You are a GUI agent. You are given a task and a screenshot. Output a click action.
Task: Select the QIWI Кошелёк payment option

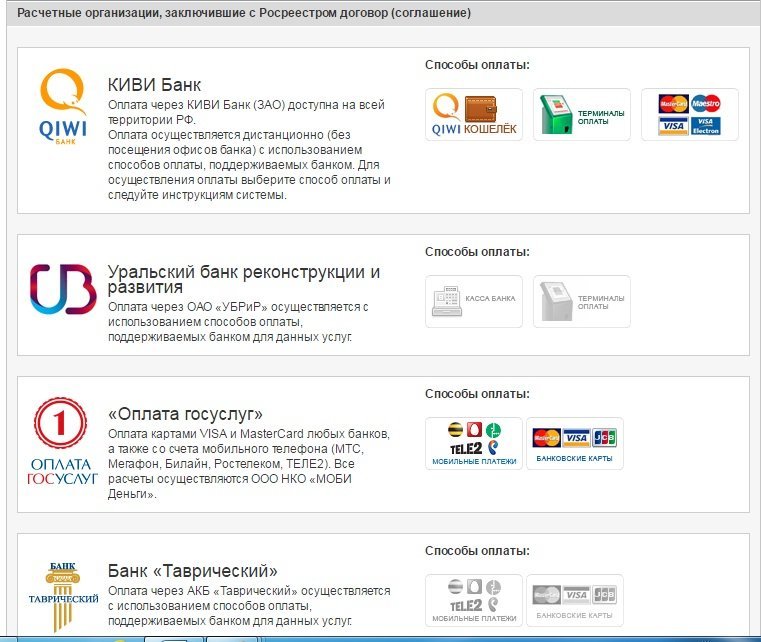(x=474, y=115)
